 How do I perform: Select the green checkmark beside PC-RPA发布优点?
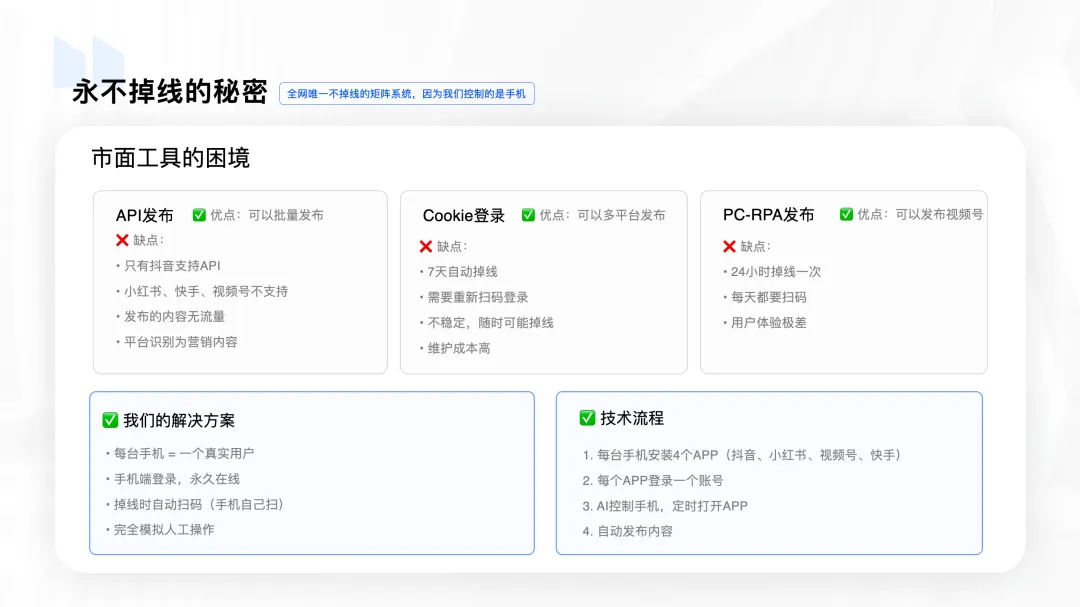pyautogui.click(x=845, y=214)
